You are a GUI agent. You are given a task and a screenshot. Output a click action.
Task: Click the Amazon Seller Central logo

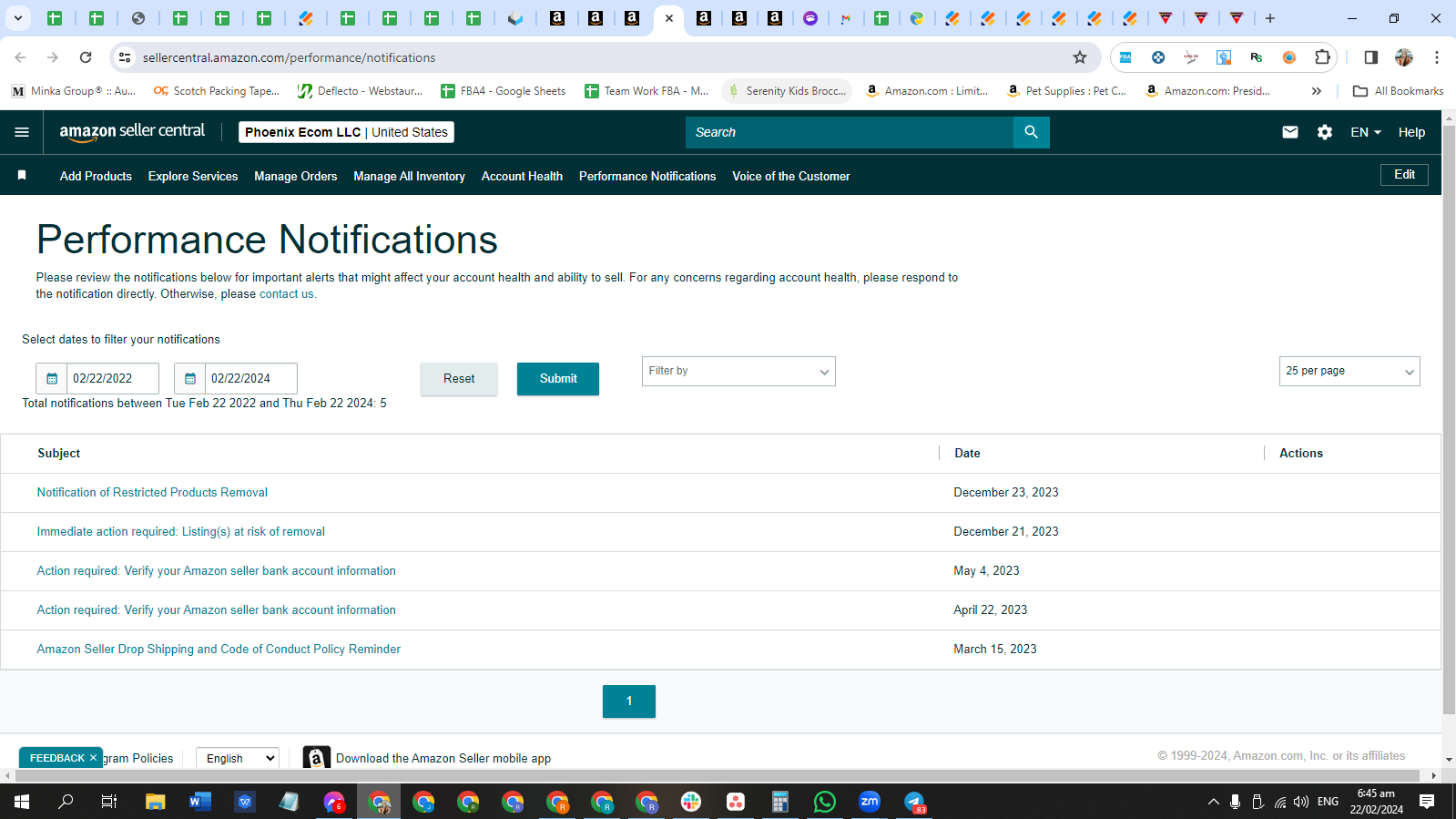click(132, 132)
